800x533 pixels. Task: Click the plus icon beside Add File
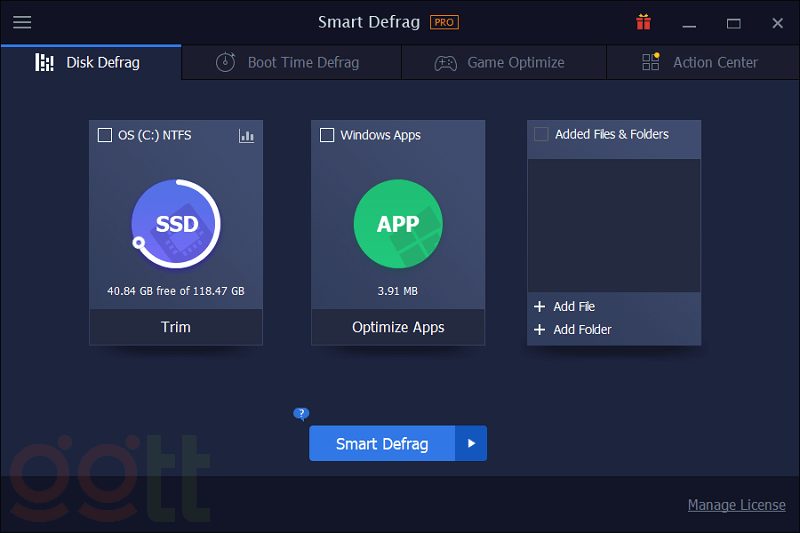click(x=540, y=307)
